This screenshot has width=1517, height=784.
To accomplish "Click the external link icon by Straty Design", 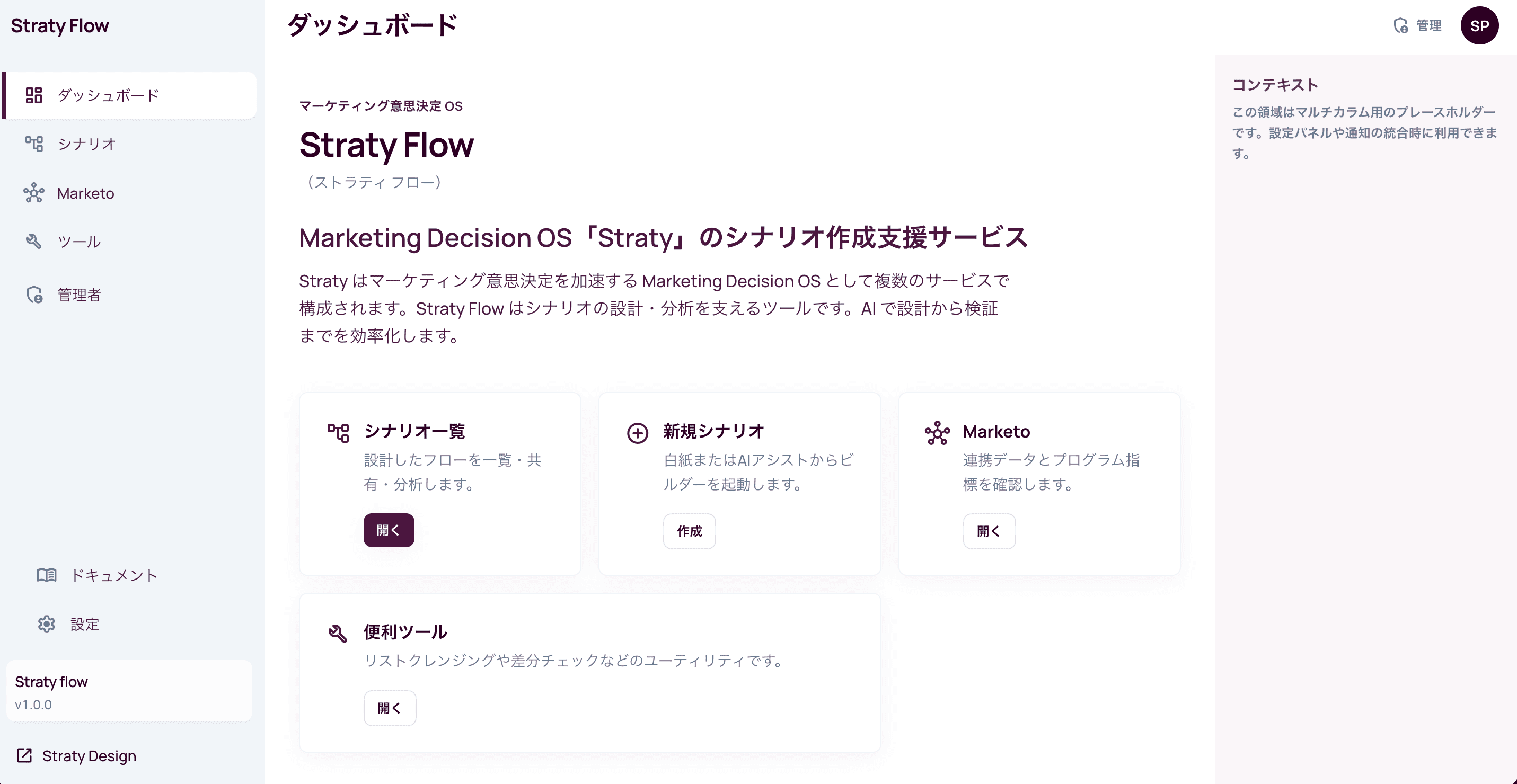I will pyautogui.click(x=24, y=755).
